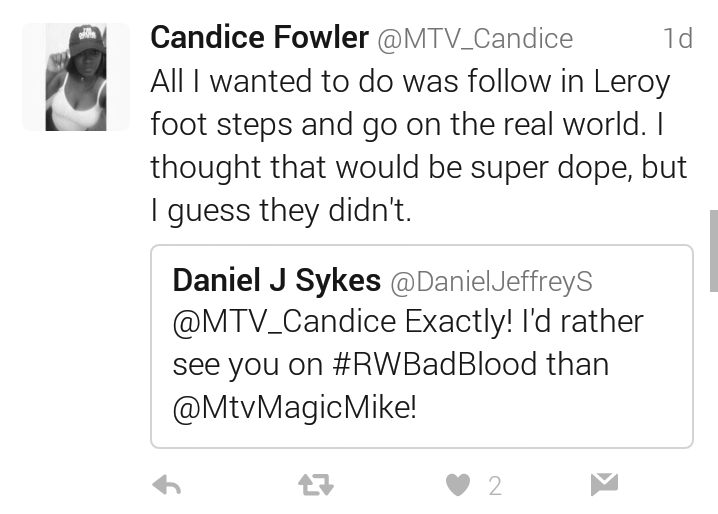Image resolution: width=718 pixels, height=514 pixels.
Task: Reply to Candice Fowler's tweet
Action: [167, 485]
